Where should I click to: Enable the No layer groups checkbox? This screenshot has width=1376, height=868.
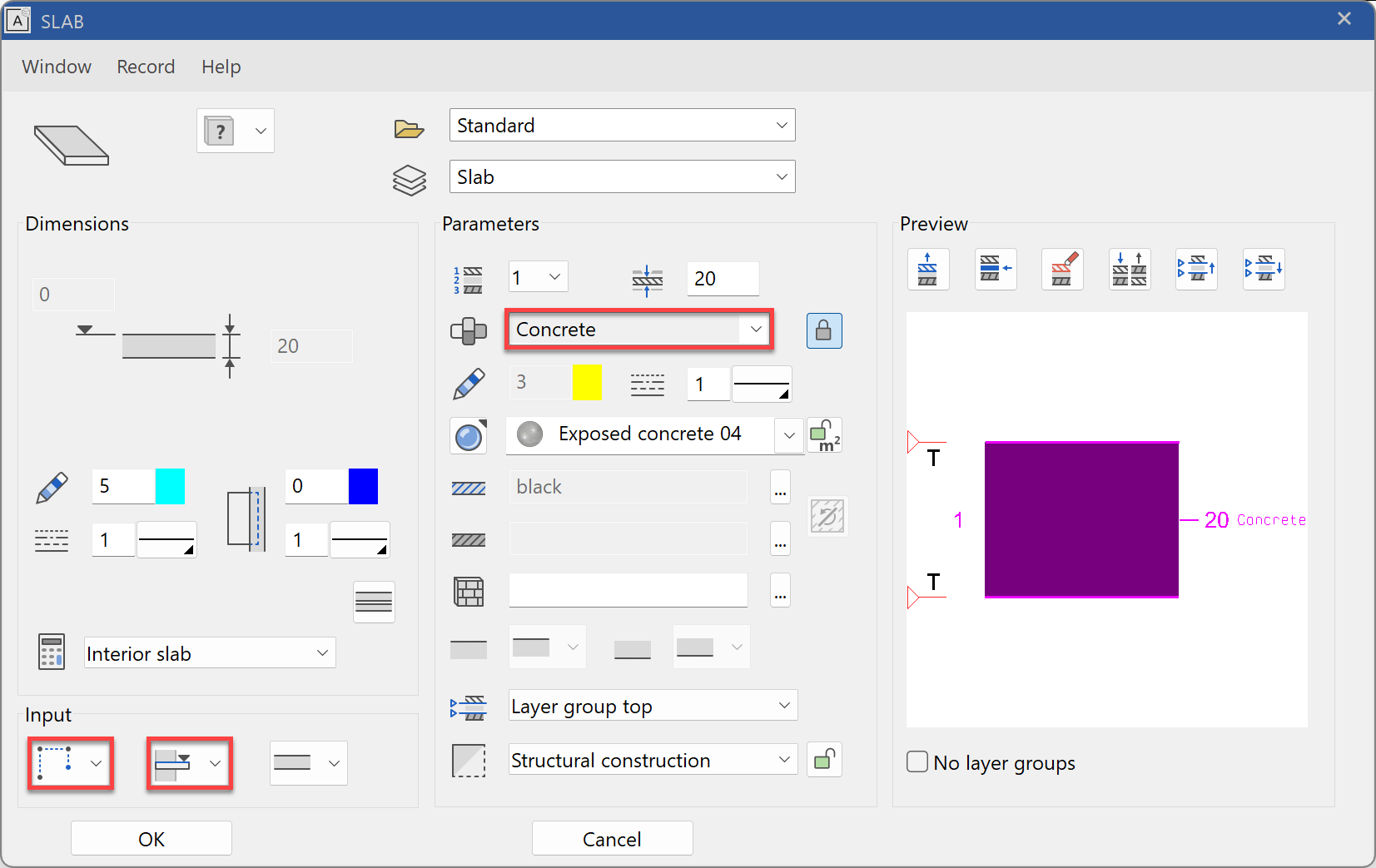(x=917, y=761)
